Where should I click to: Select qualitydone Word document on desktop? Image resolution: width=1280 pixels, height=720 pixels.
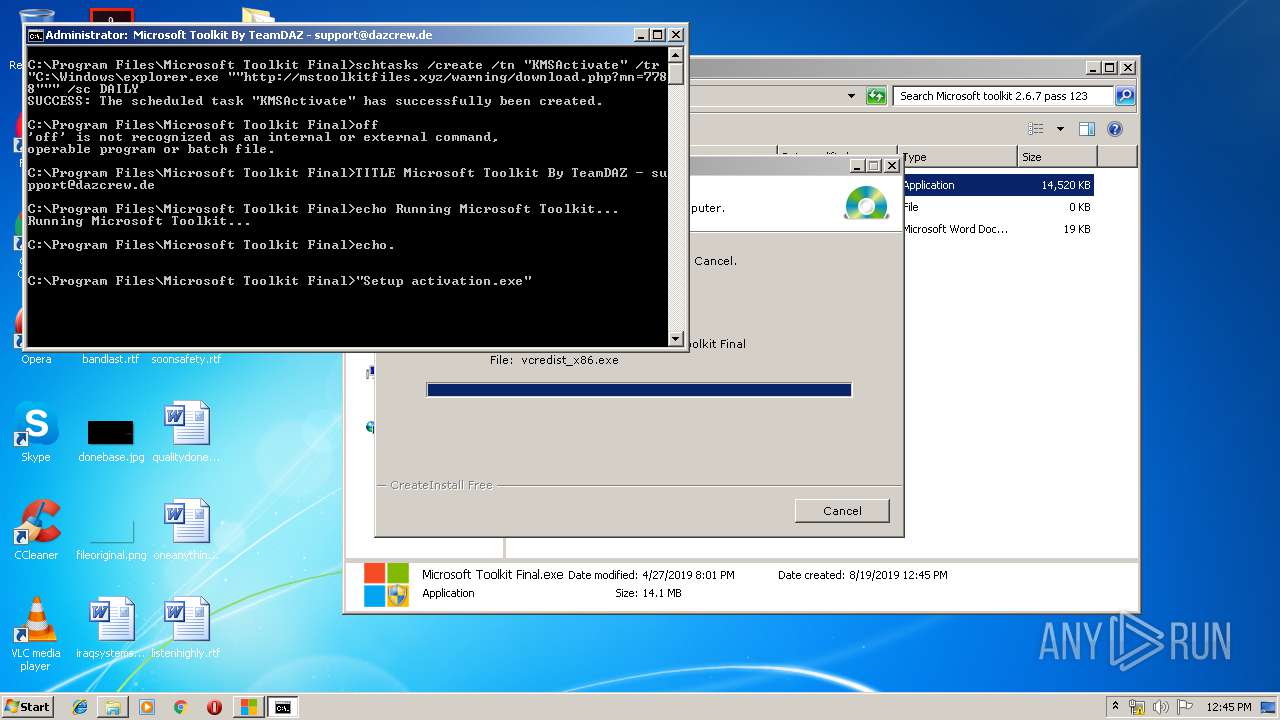coord(186,432)
